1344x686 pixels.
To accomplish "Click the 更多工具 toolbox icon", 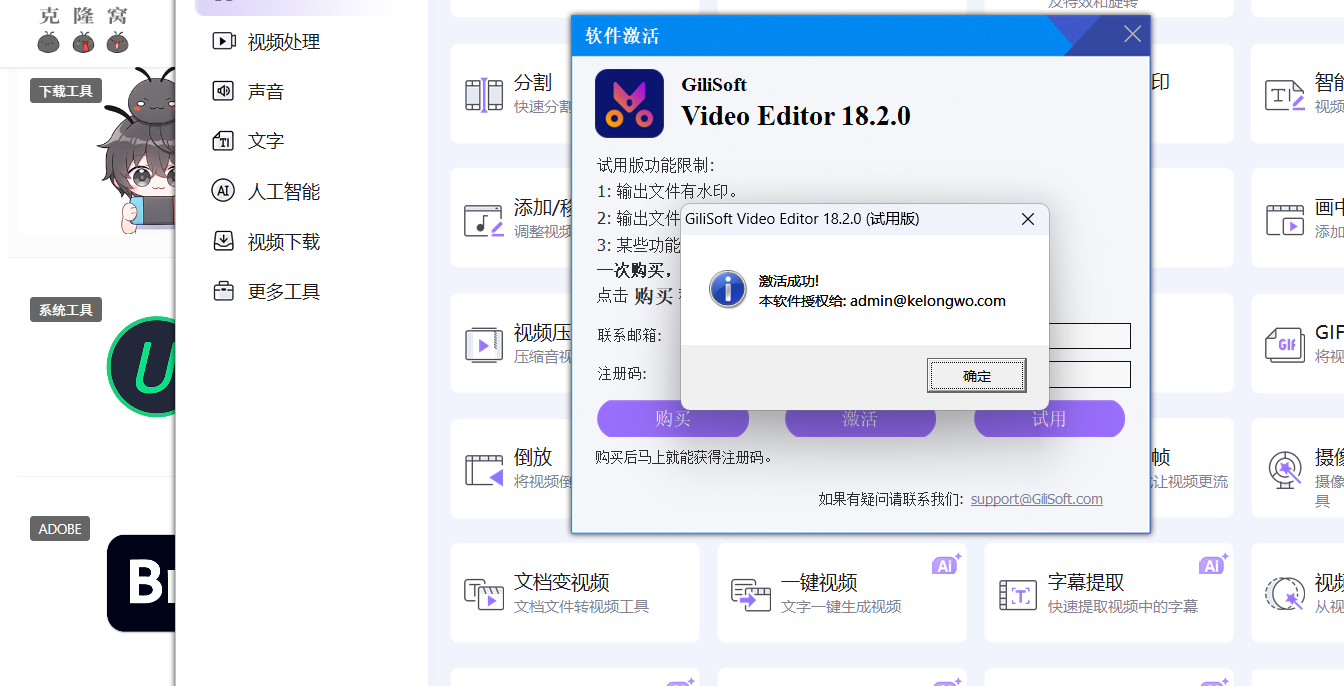I will pos(223,291).
